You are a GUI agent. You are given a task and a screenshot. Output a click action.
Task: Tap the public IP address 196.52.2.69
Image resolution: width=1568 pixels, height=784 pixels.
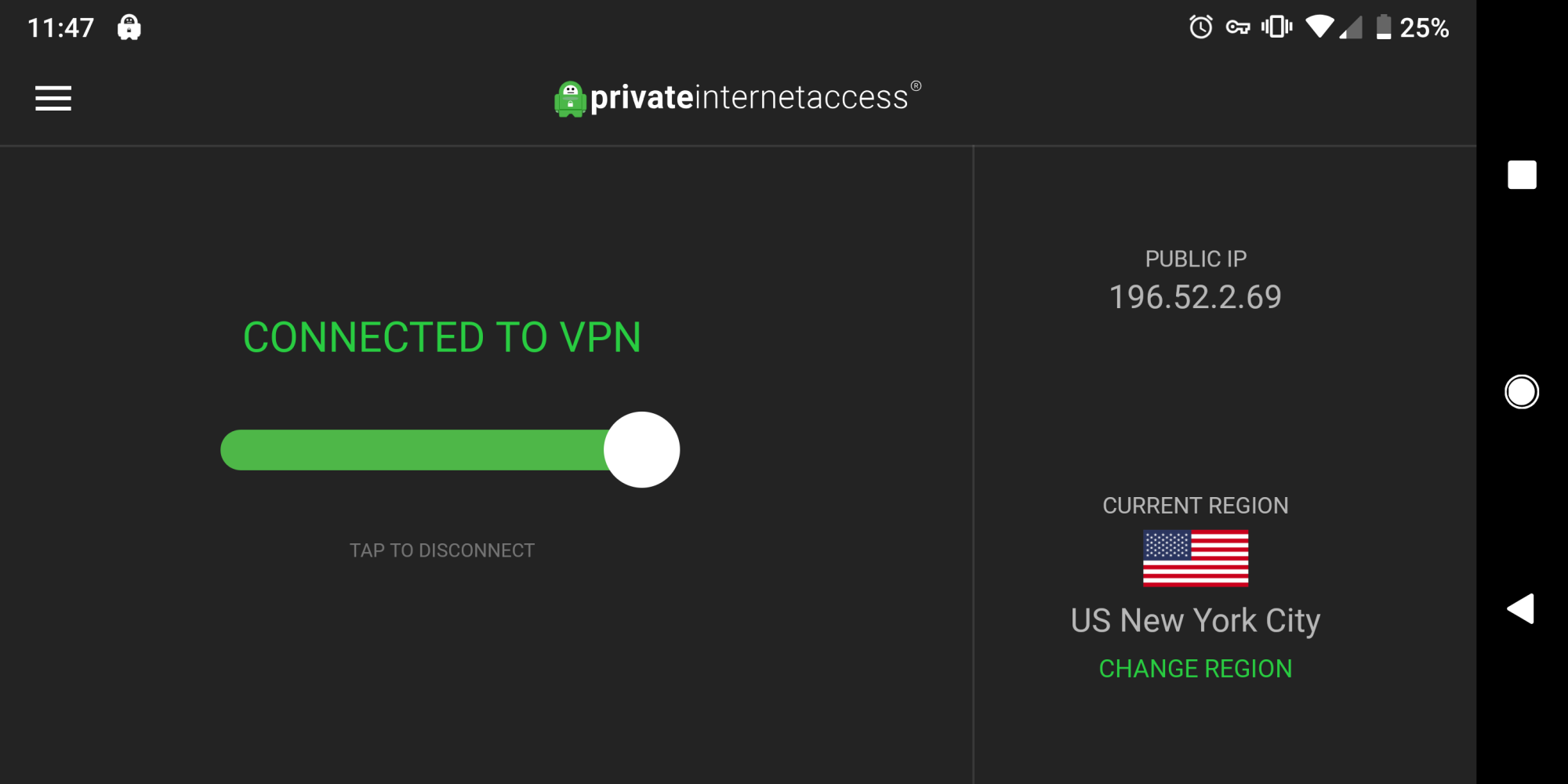[x=1195, y=297]
